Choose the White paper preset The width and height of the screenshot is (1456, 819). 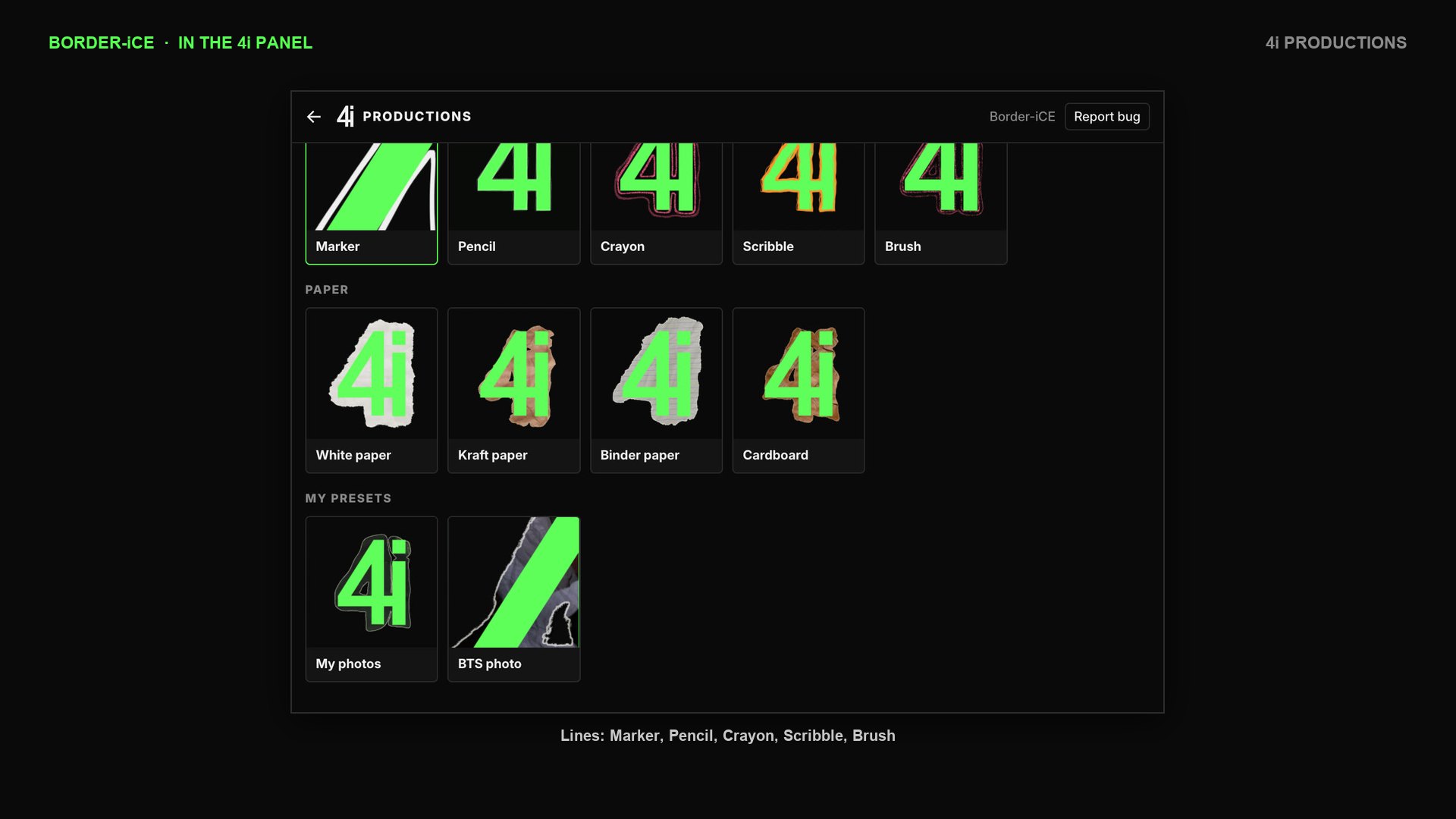click(x=372, y=391)
